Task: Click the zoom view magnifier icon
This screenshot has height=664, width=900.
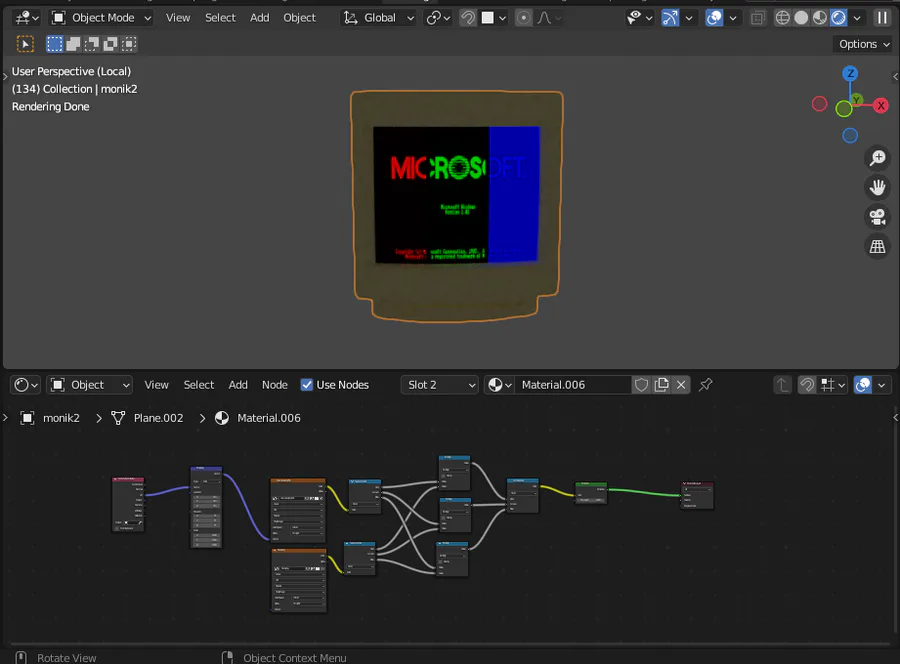Action: click(x=877, y=158)
